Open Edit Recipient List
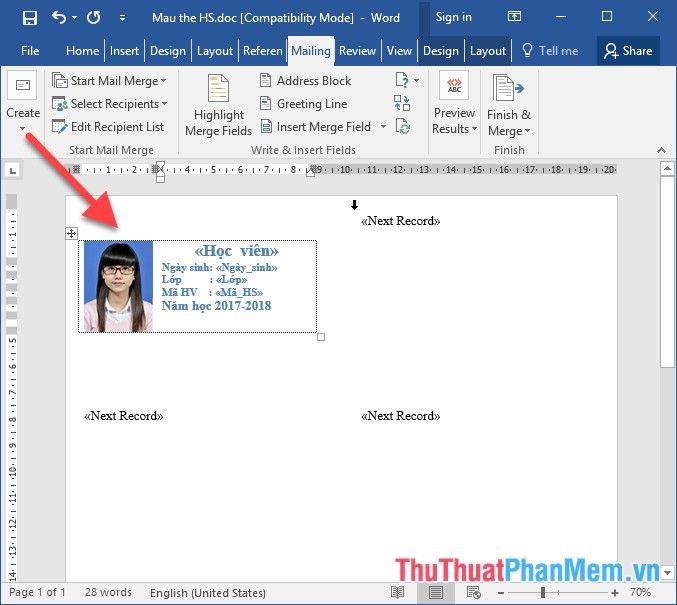Viewport: 677px width, 605px height. coord(108,127)
